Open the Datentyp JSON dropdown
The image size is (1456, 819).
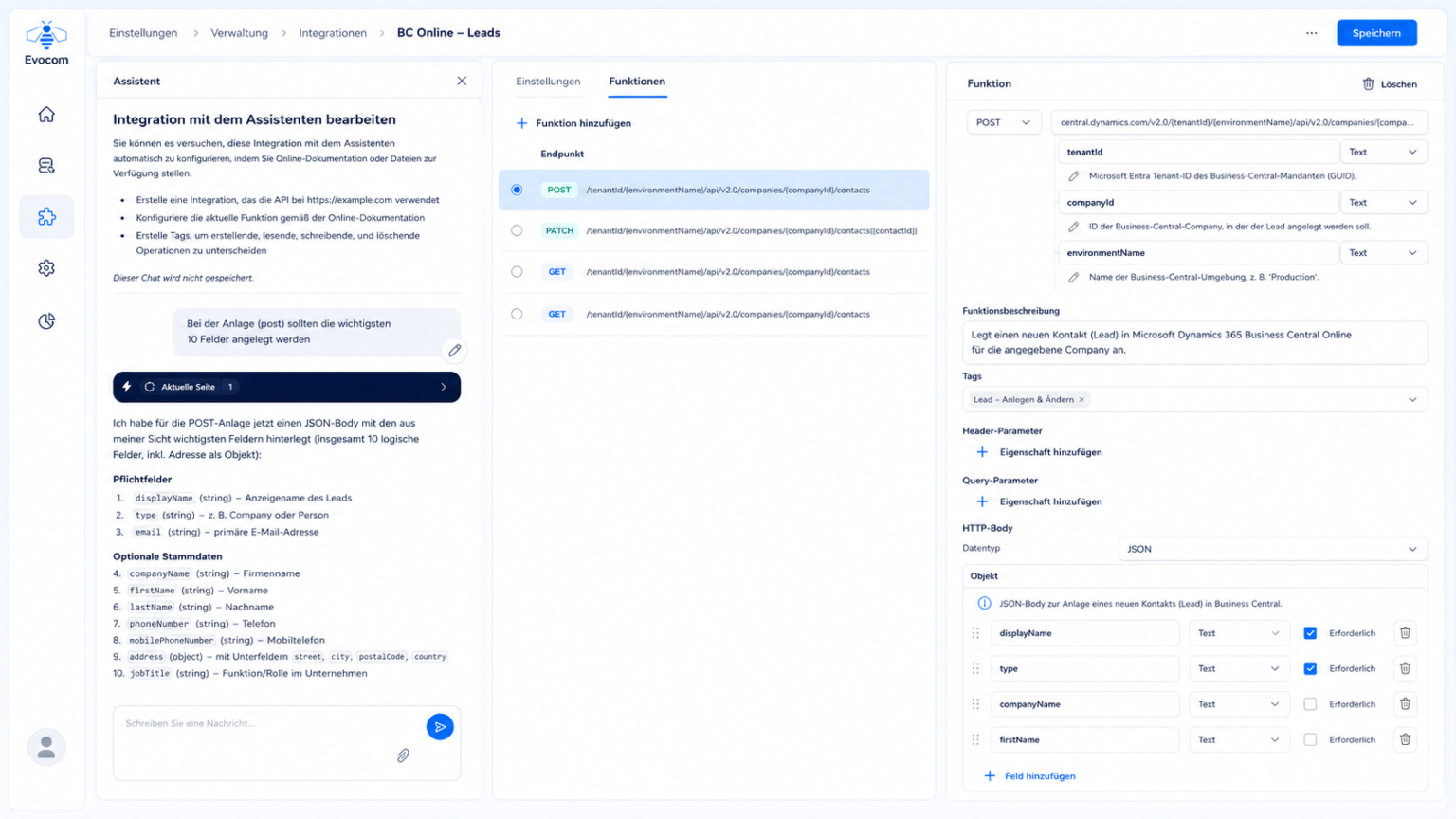click(1273, 549)
